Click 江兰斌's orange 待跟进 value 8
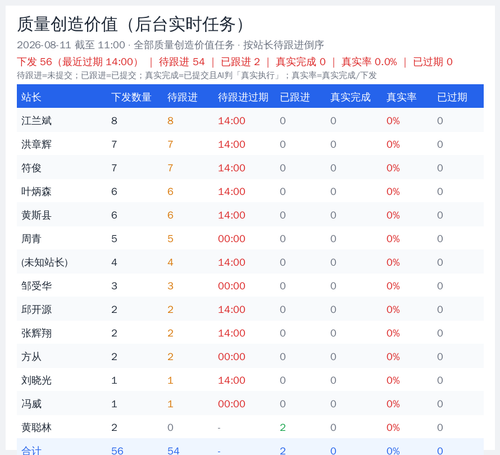 (170, 121)
